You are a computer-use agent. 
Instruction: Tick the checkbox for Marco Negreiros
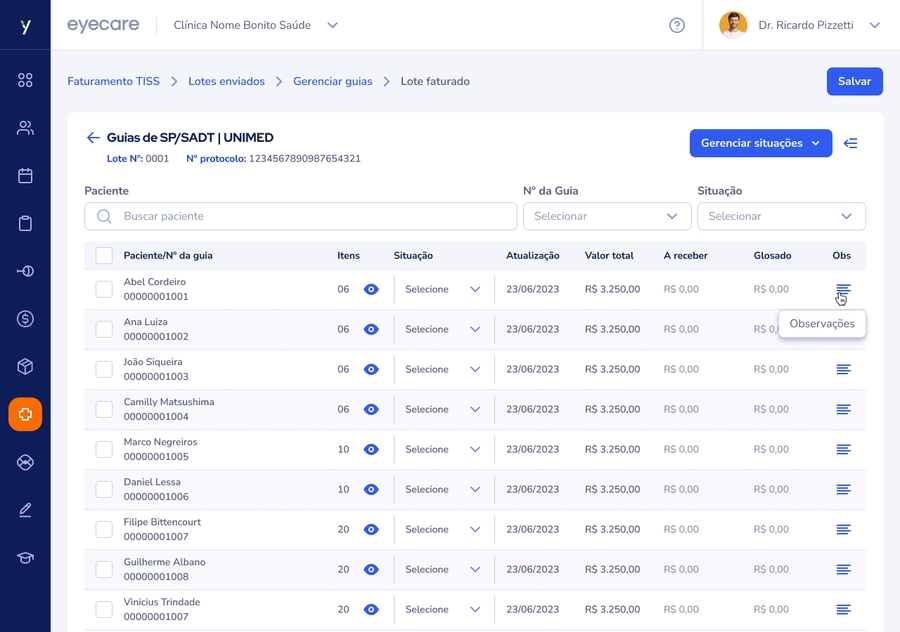pyautogui.click(x=104, y=449)
